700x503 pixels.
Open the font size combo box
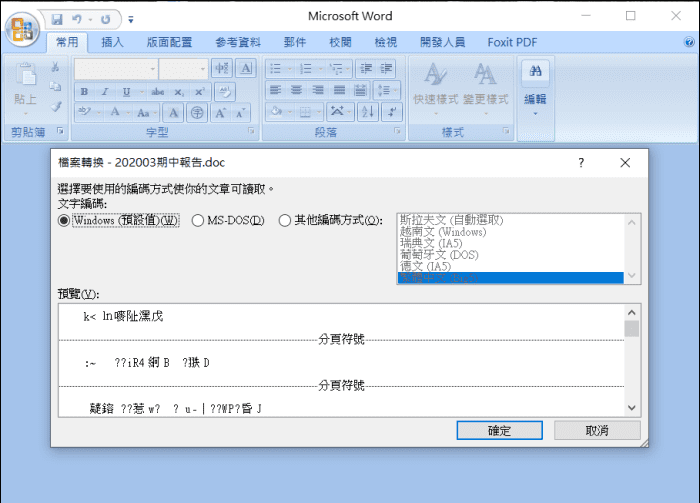[x=183, y=69]
